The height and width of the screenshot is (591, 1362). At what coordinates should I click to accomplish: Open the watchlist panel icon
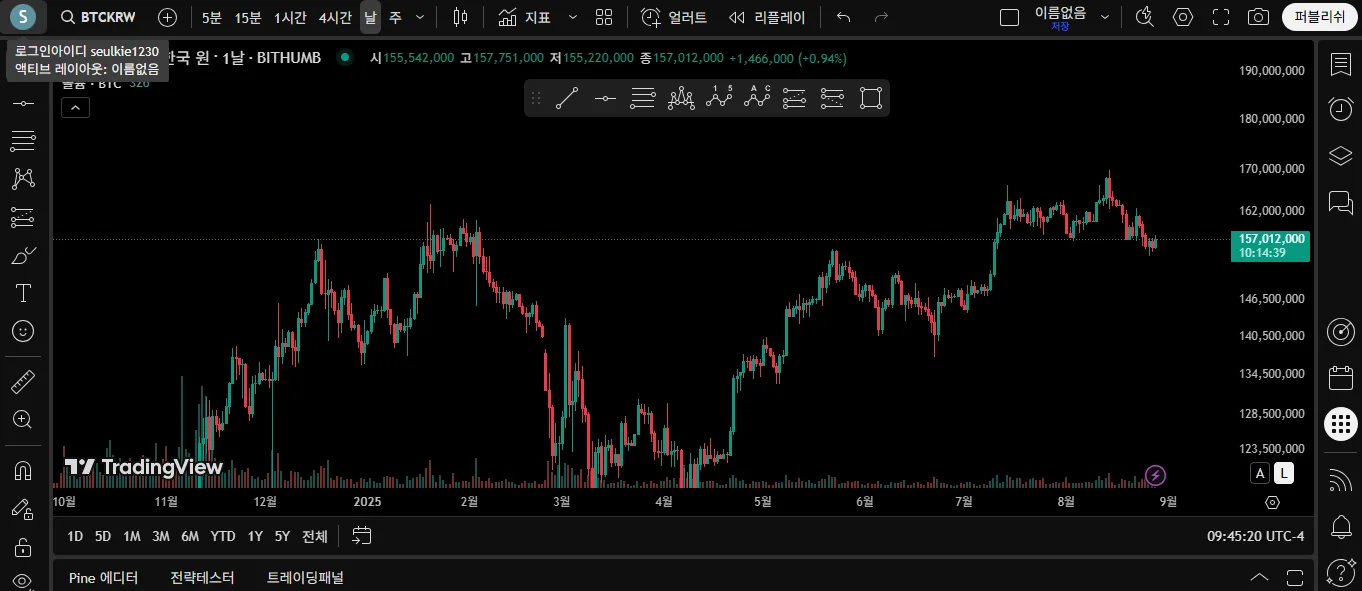(x=1340, y=64)
